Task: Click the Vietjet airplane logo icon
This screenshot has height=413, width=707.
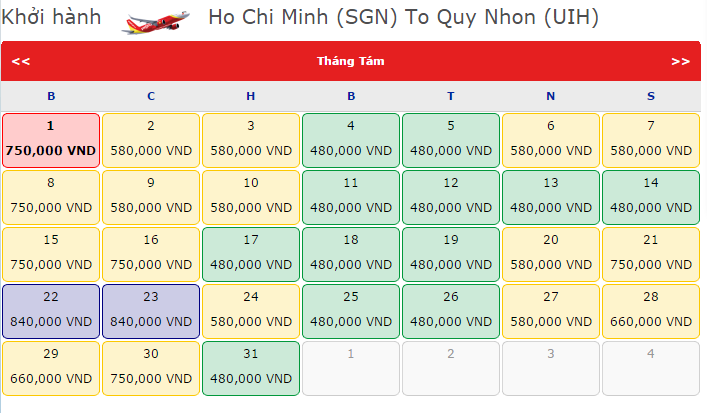Action: point(155,20)
